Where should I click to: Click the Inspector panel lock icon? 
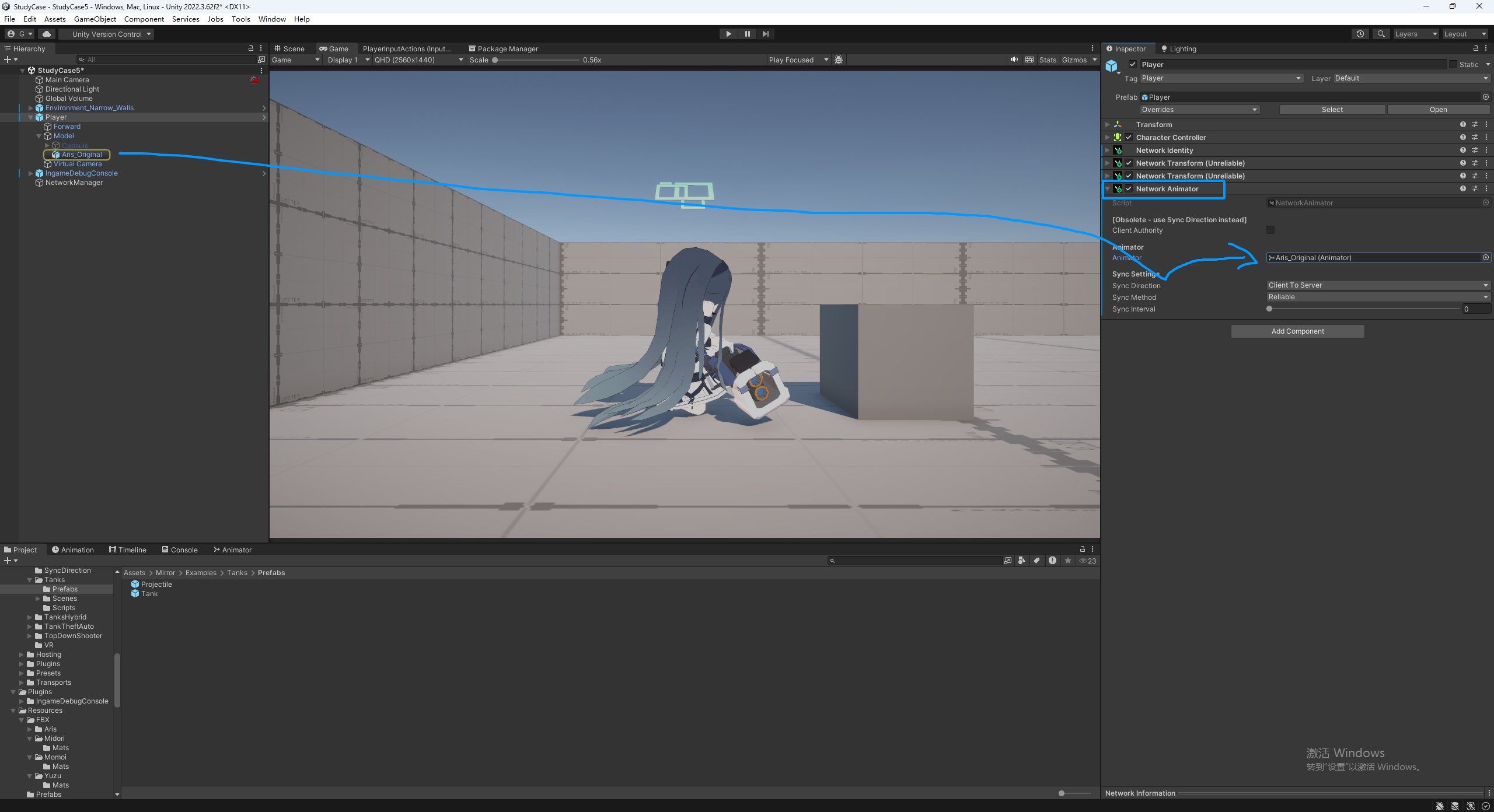[x=1476, y=48]
